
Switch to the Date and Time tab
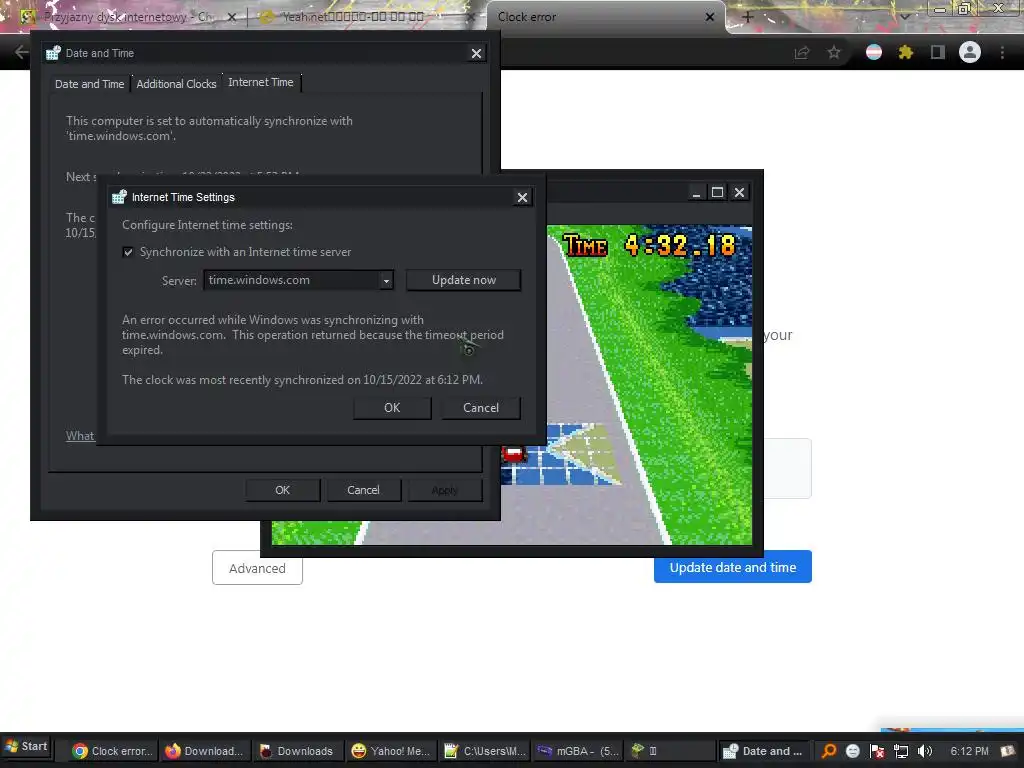[89, 84]
